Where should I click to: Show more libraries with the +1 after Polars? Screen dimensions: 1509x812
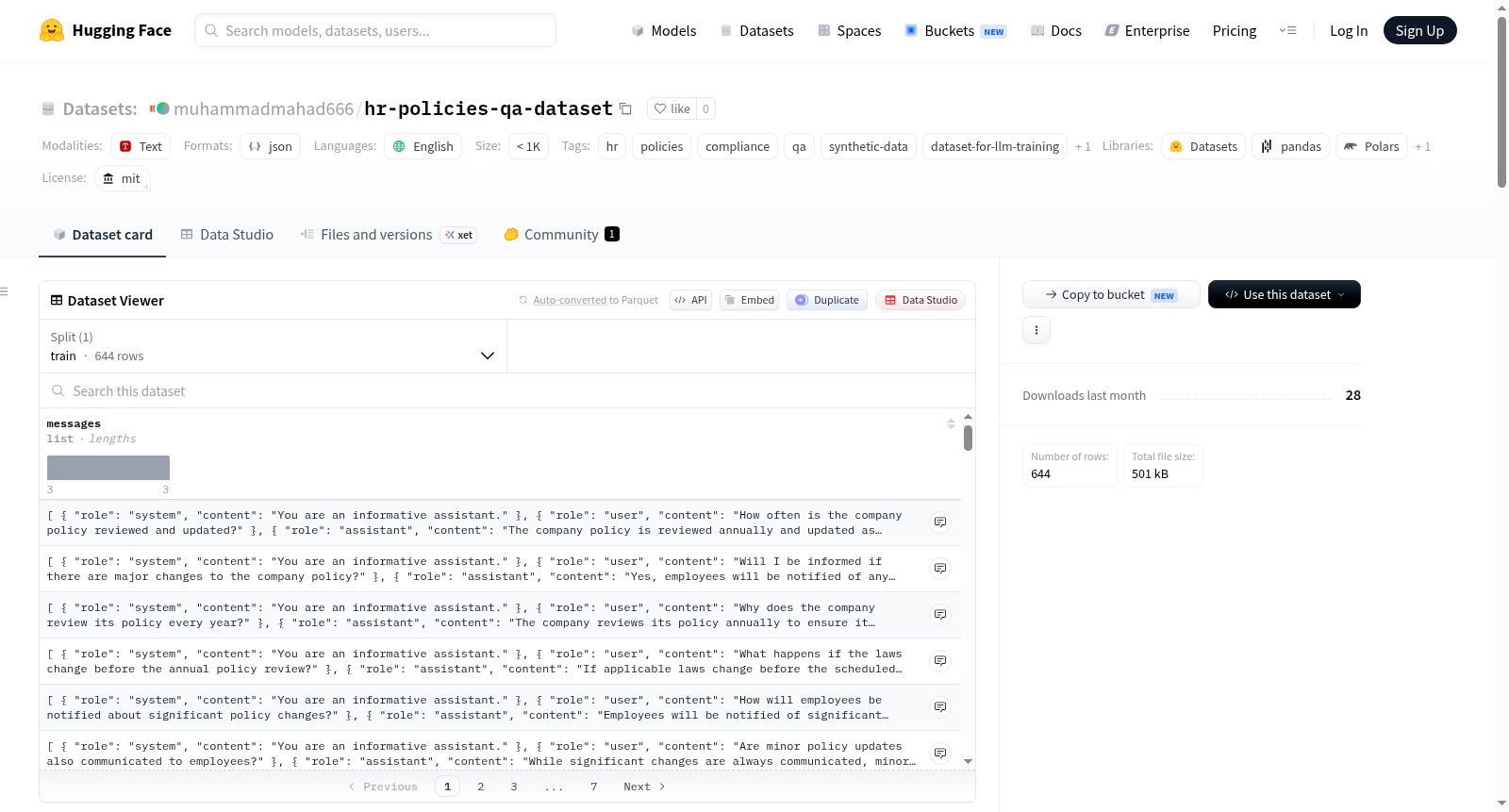[1422, 147]
